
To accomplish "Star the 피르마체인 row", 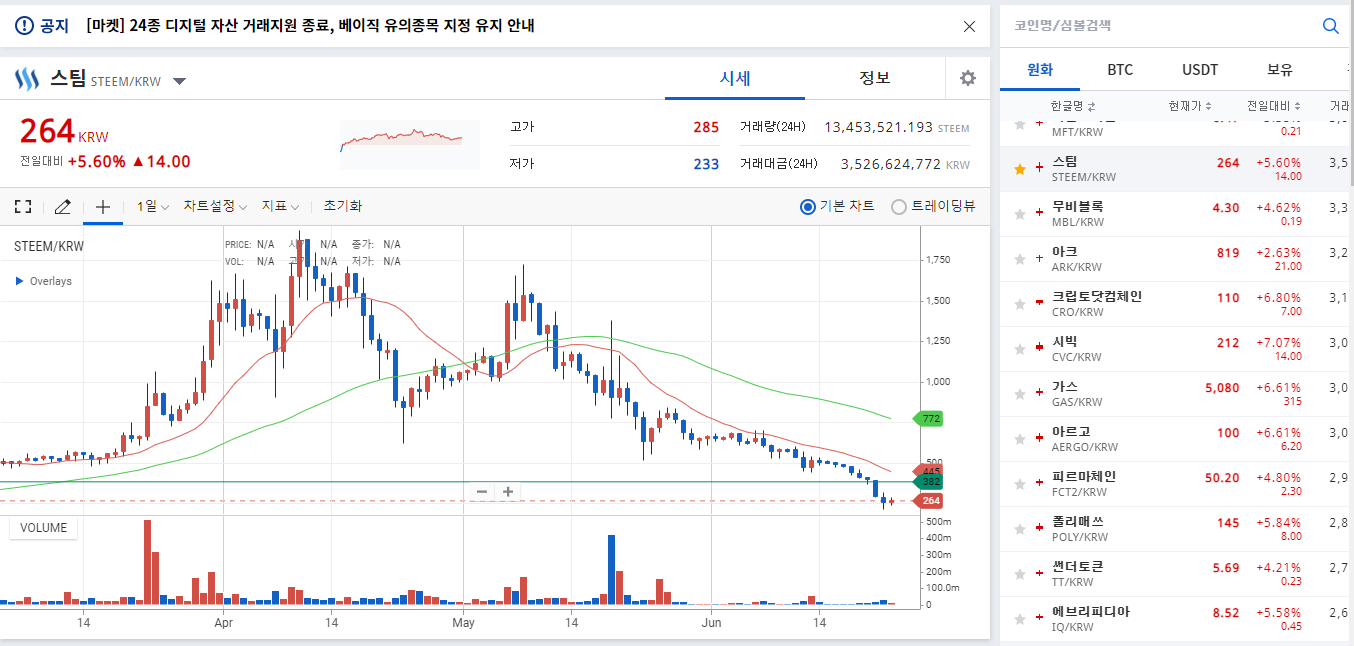I will coord(1020,484).
